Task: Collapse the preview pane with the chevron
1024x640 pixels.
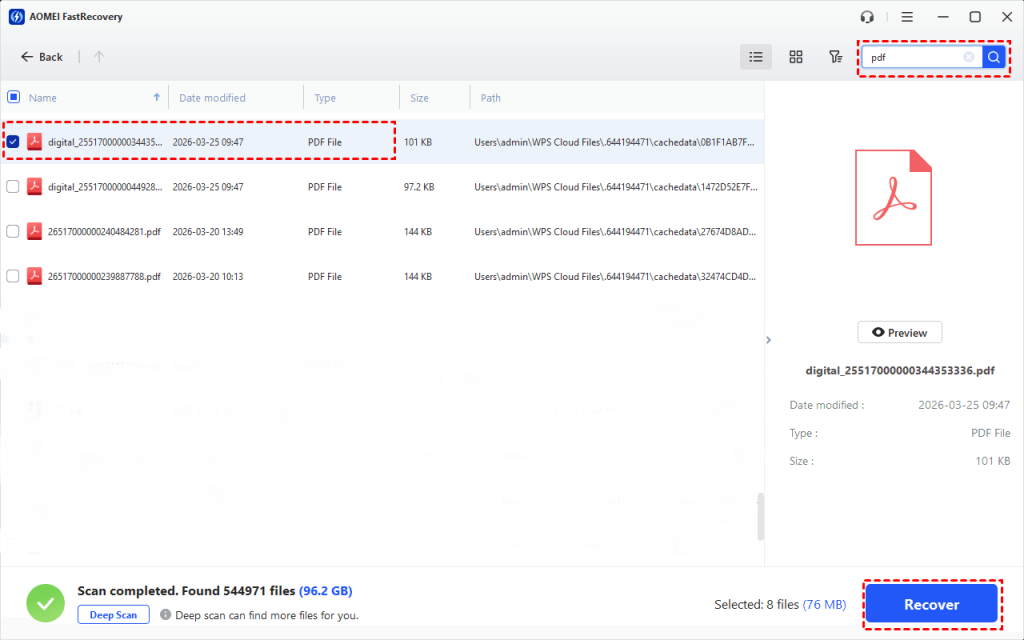Action: tap(769, 340)
